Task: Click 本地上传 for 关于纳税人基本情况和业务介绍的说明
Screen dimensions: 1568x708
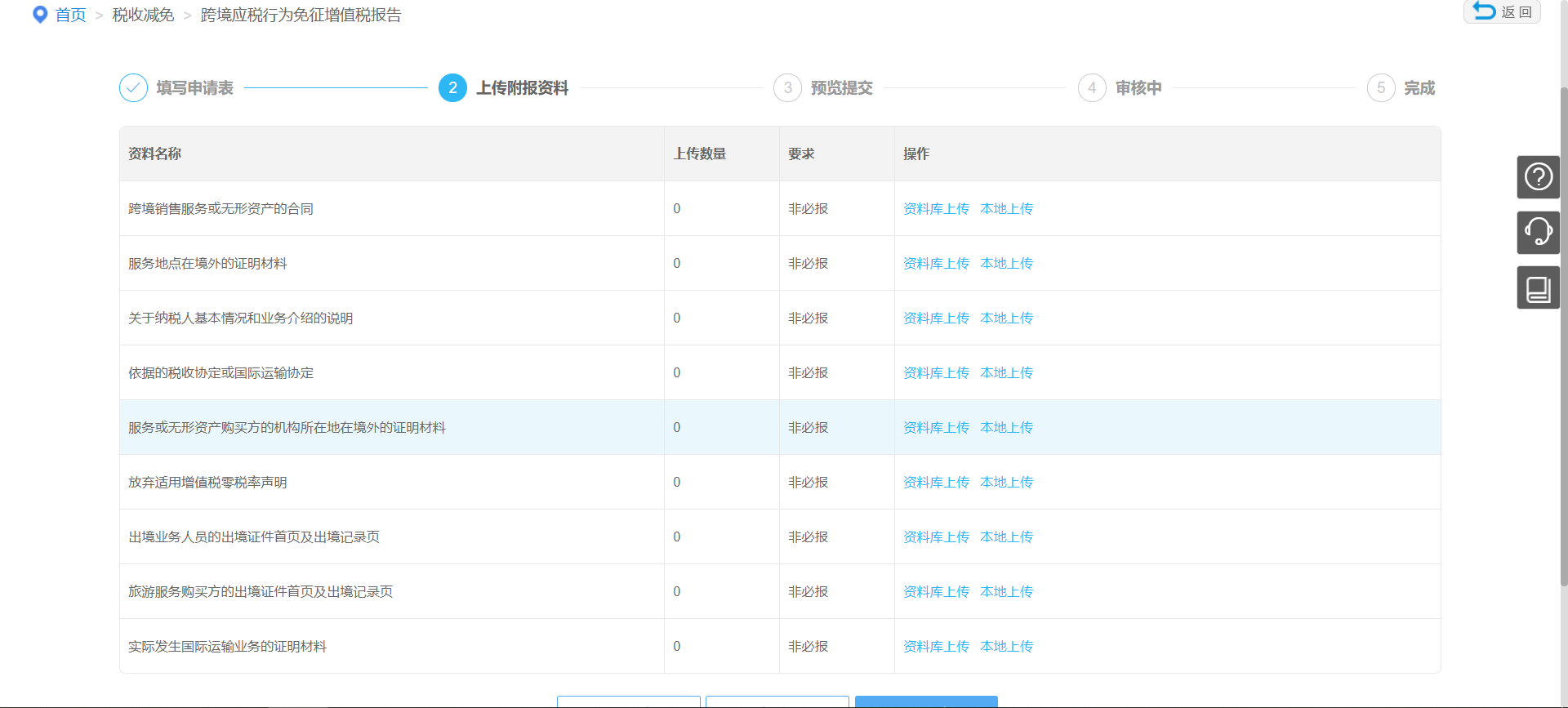Action: pyautogui.click(x=1006, y=318)
